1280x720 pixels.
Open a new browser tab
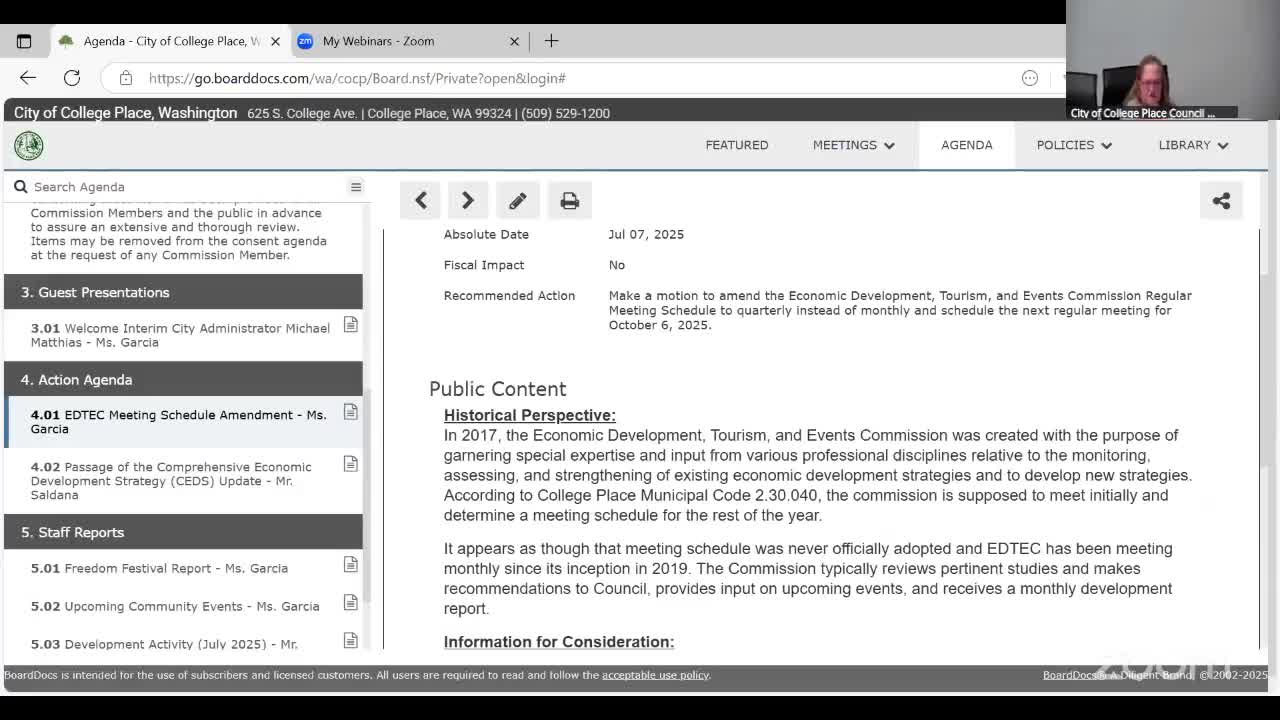pyautogui.click(x=551, y=41)
